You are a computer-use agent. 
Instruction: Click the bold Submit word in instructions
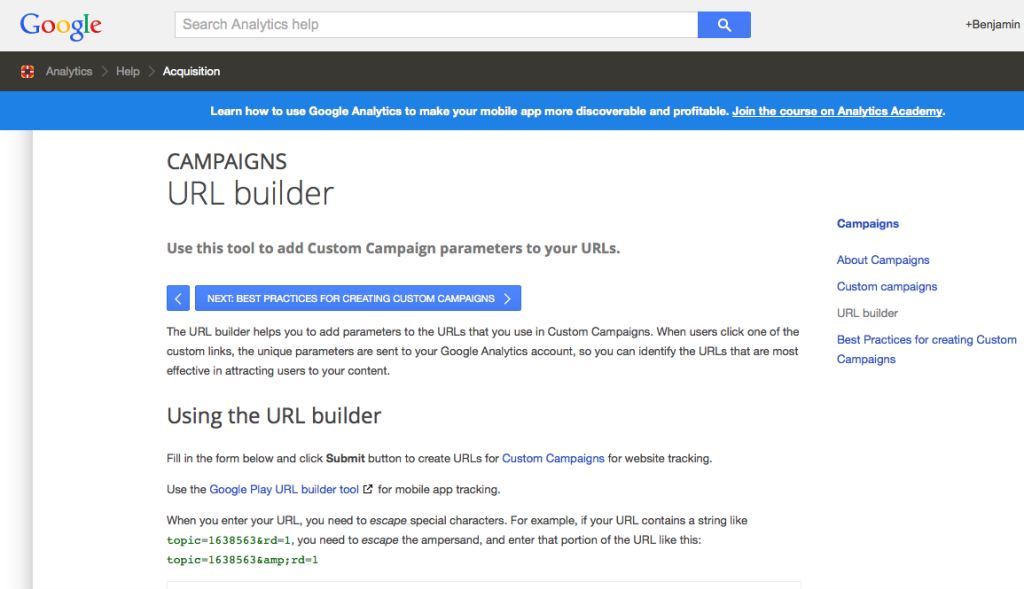[x=345, y=458]
